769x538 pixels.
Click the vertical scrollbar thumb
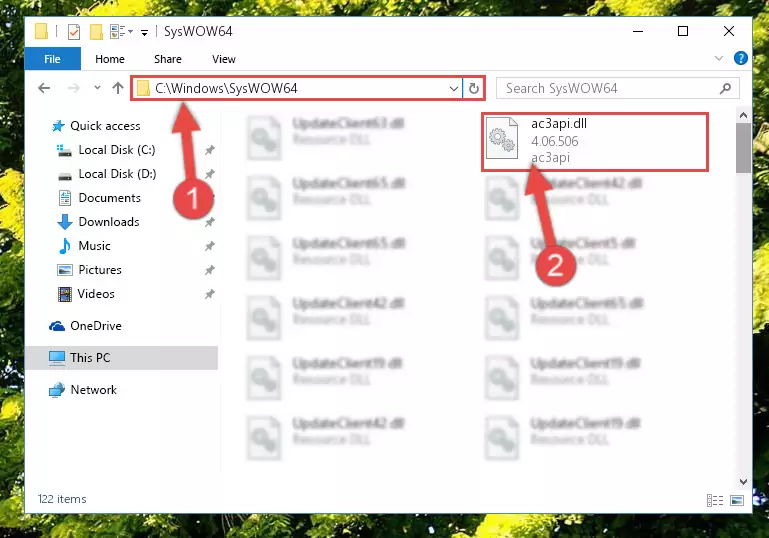click(x=743, y=148)
